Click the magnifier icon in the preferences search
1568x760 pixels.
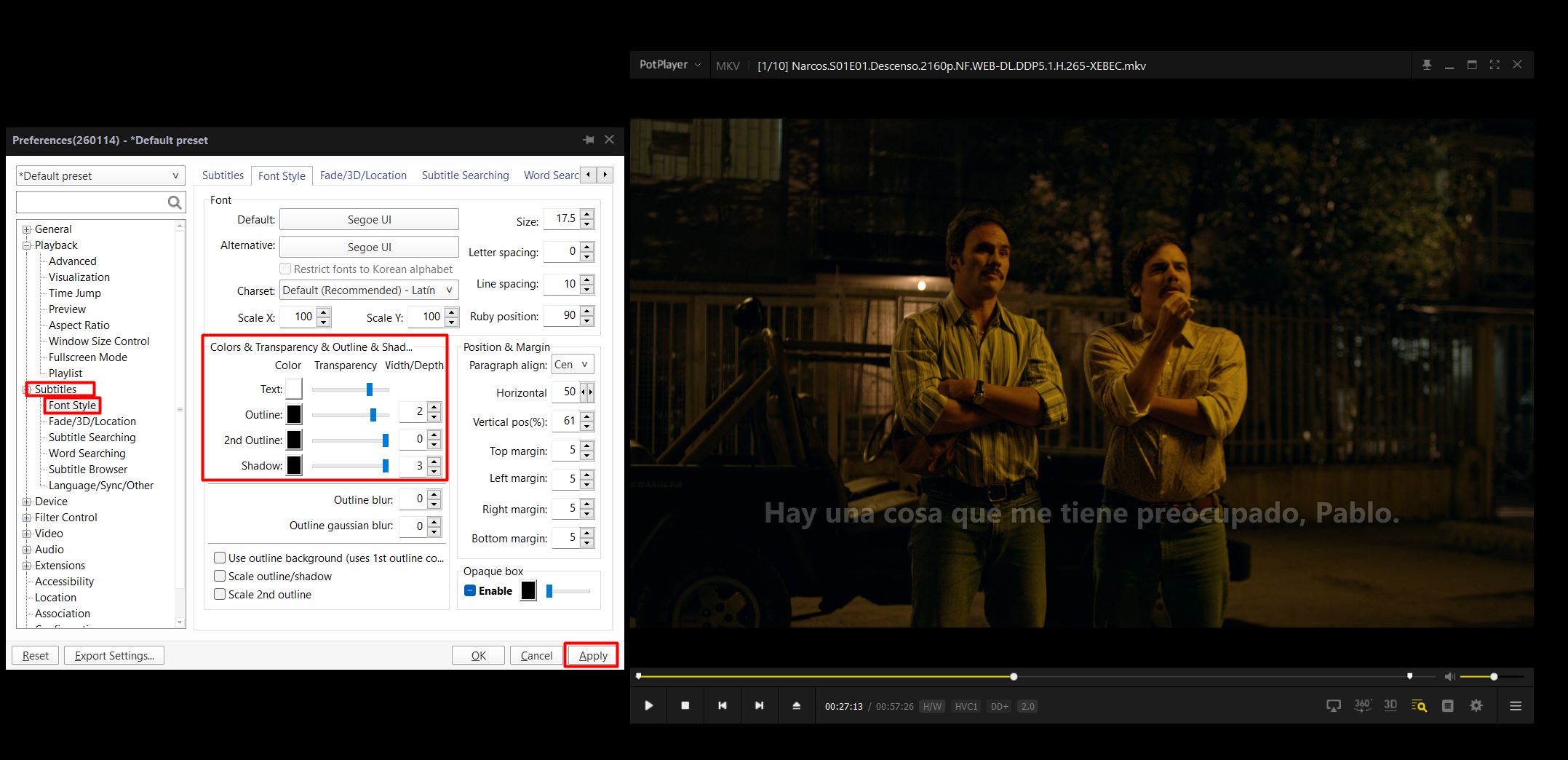tap(175, 202)
